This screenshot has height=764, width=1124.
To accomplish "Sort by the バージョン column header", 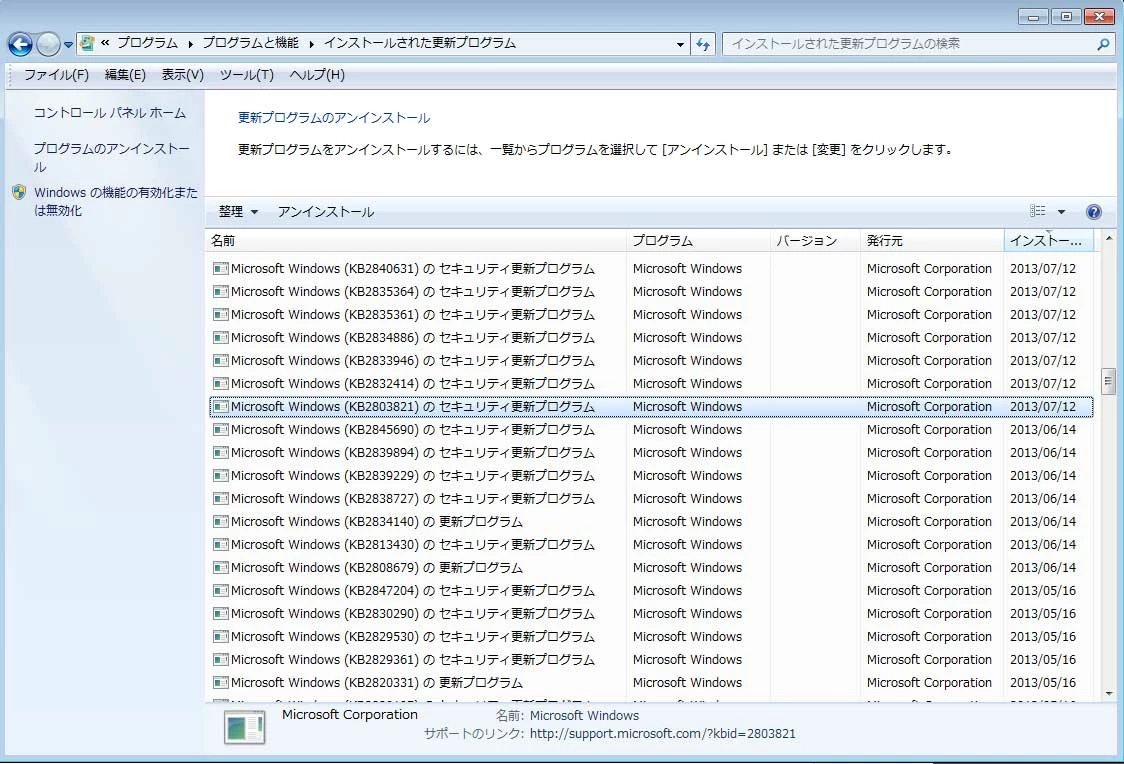I will [815, 241].
